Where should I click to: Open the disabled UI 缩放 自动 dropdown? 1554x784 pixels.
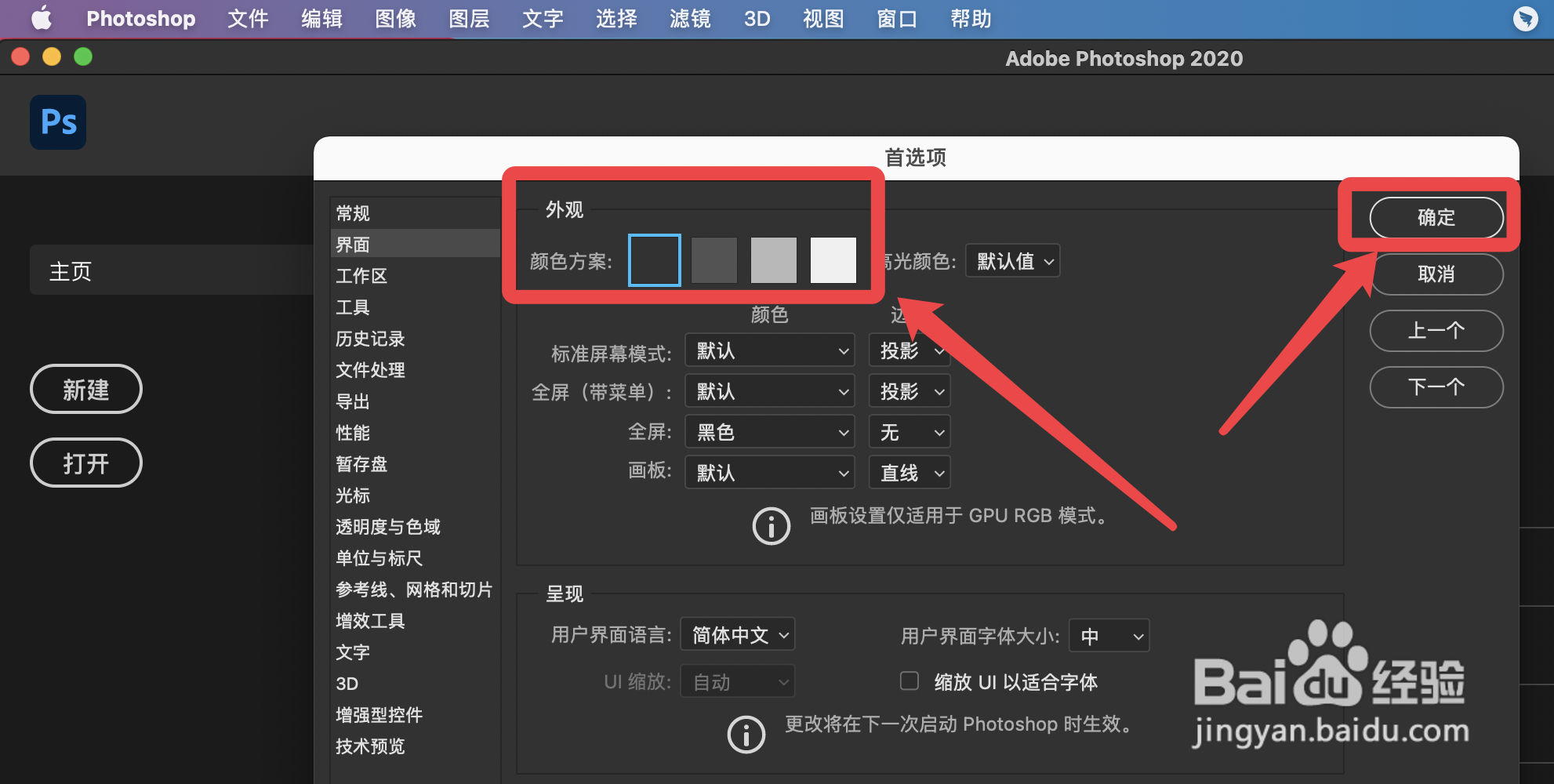tap(738, 681)
